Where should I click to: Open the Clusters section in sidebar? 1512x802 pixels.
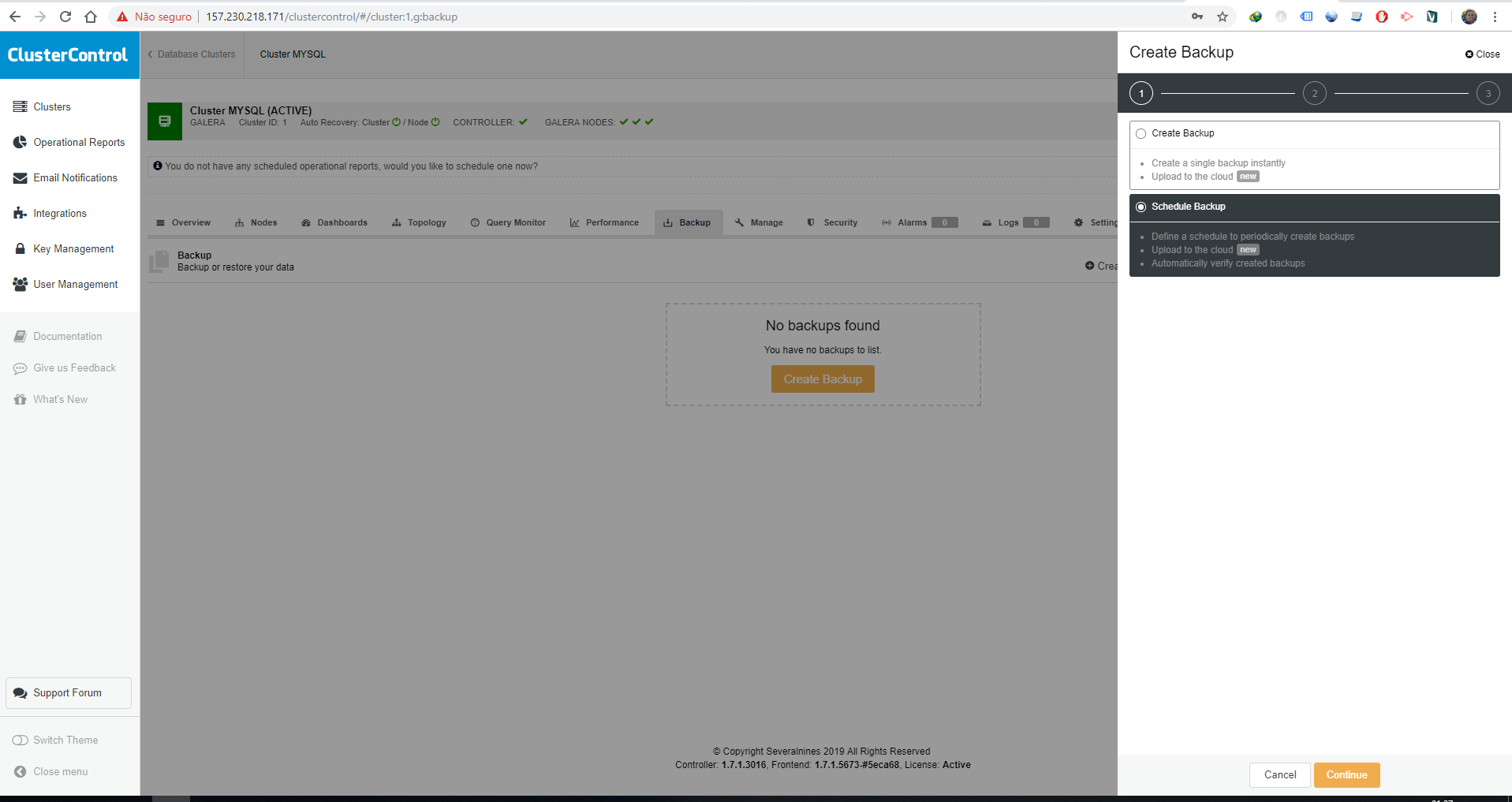51,106
